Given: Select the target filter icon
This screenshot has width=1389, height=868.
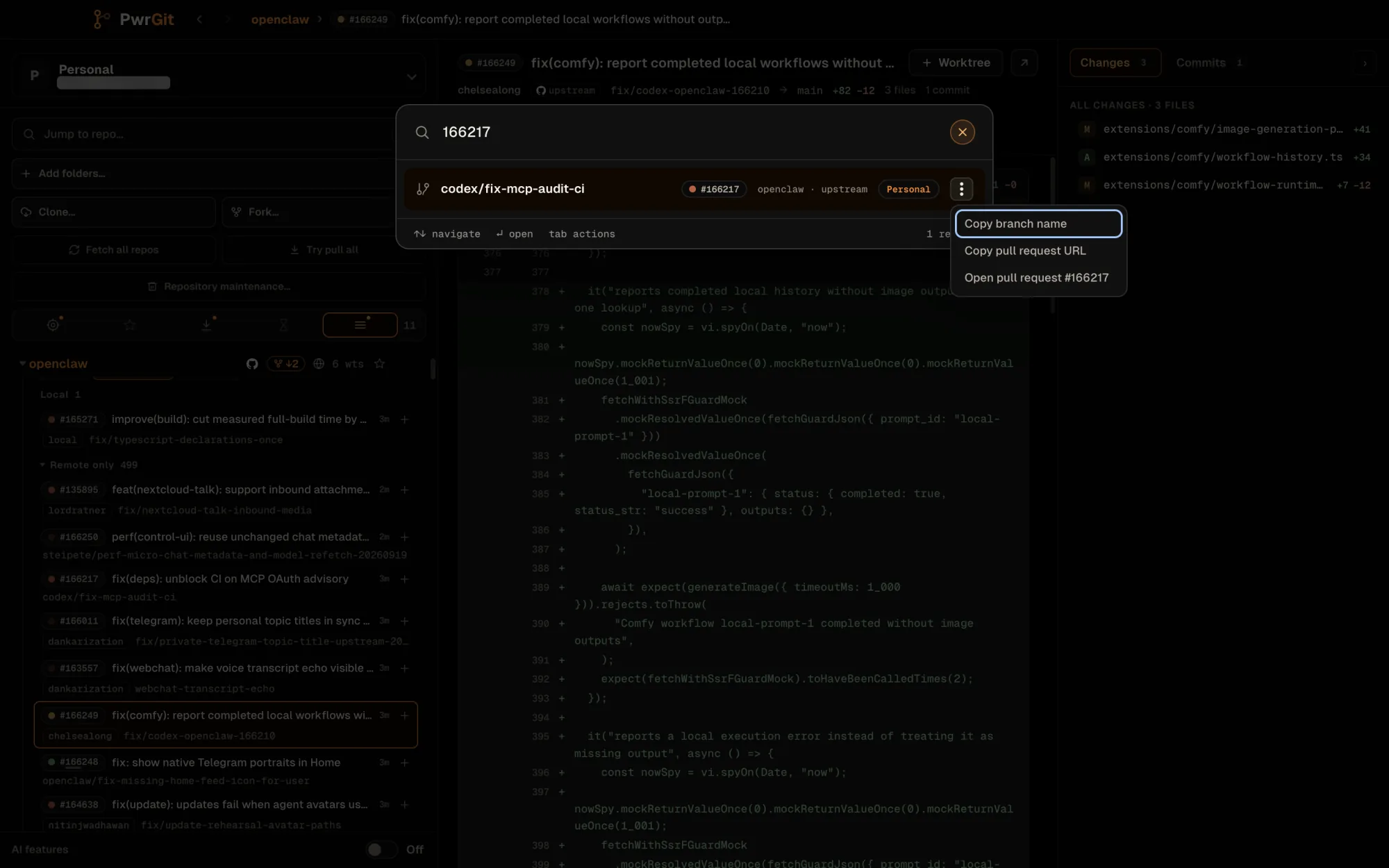Looking at the screenshot, I should coord(53,324).
